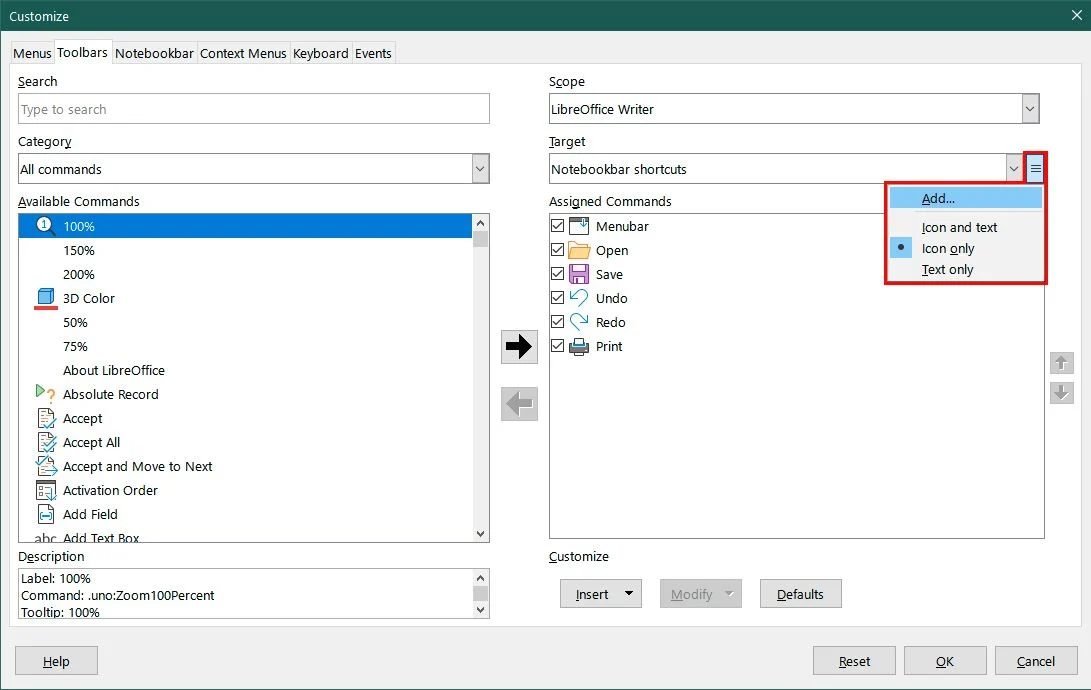Select the Accept All command icon
The image size is (1091, 690).
(46, 442)
